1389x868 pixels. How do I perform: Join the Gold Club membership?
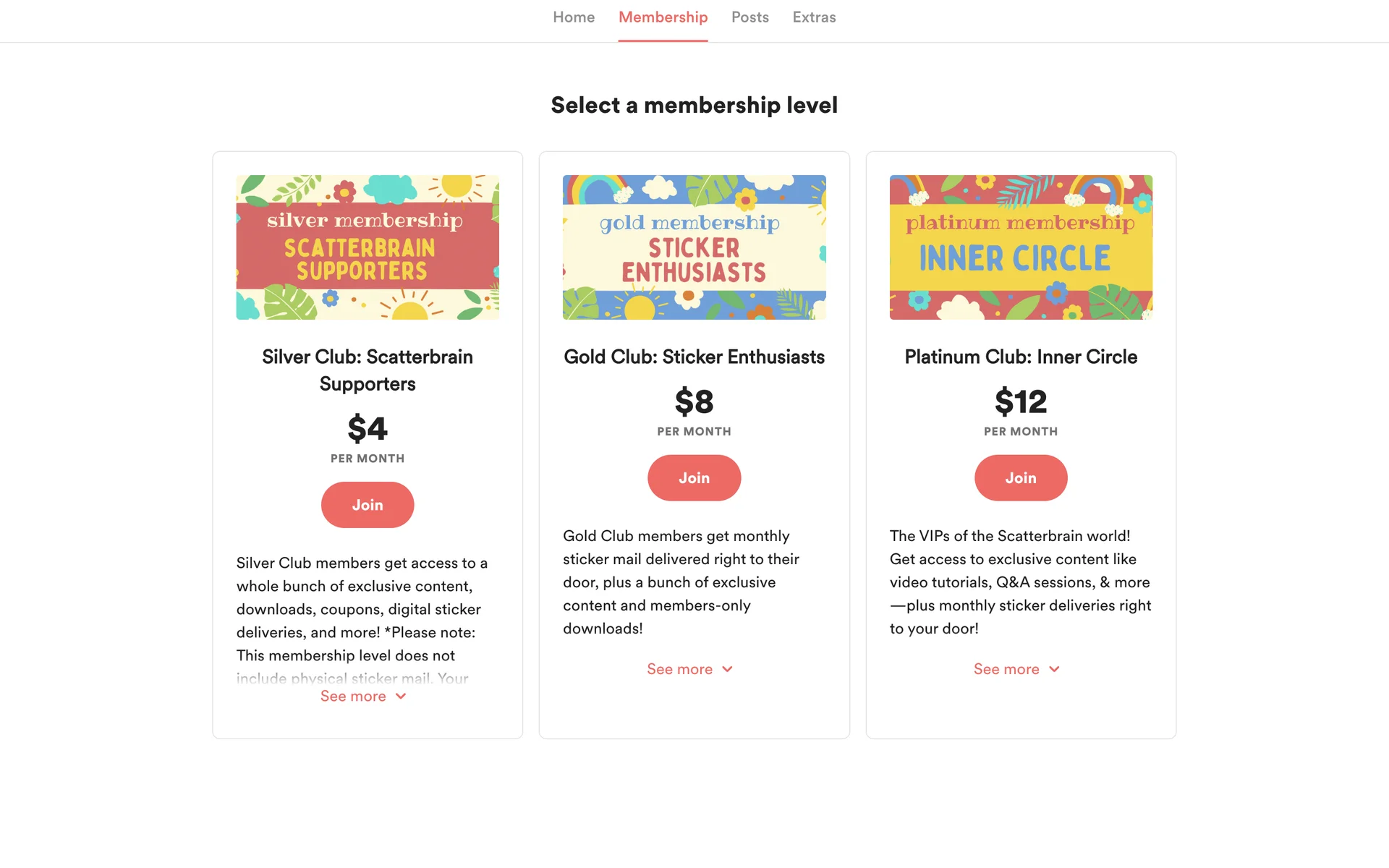point(694,478)
